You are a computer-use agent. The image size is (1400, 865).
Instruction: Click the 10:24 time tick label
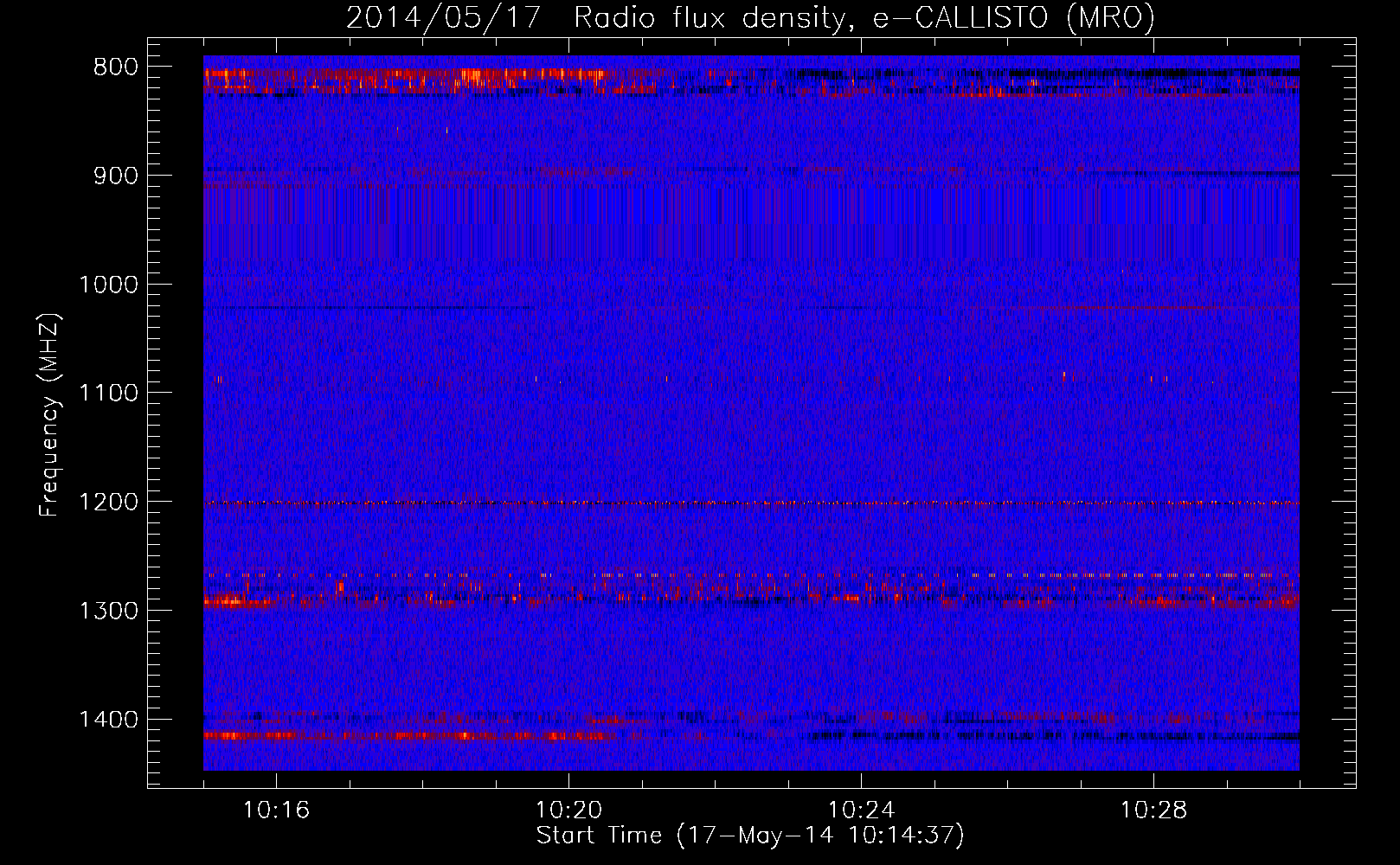[861, 811]
